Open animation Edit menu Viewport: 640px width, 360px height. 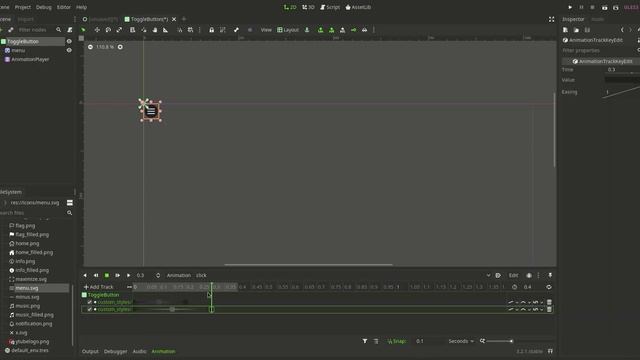click(513, 276)
